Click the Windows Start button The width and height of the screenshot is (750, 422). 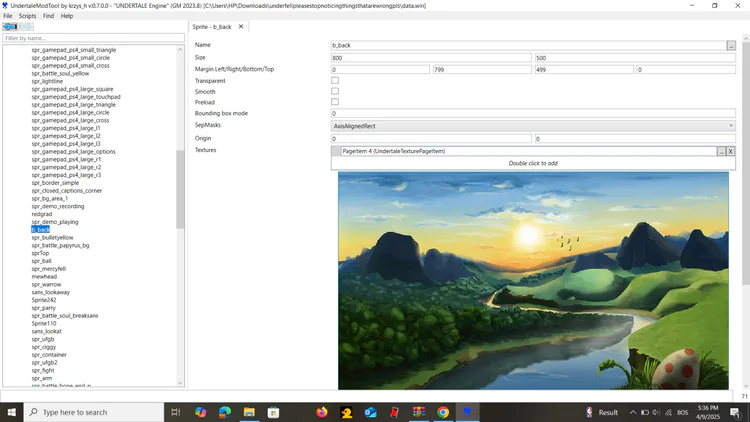pyautogui.click(x=11, y=412)
